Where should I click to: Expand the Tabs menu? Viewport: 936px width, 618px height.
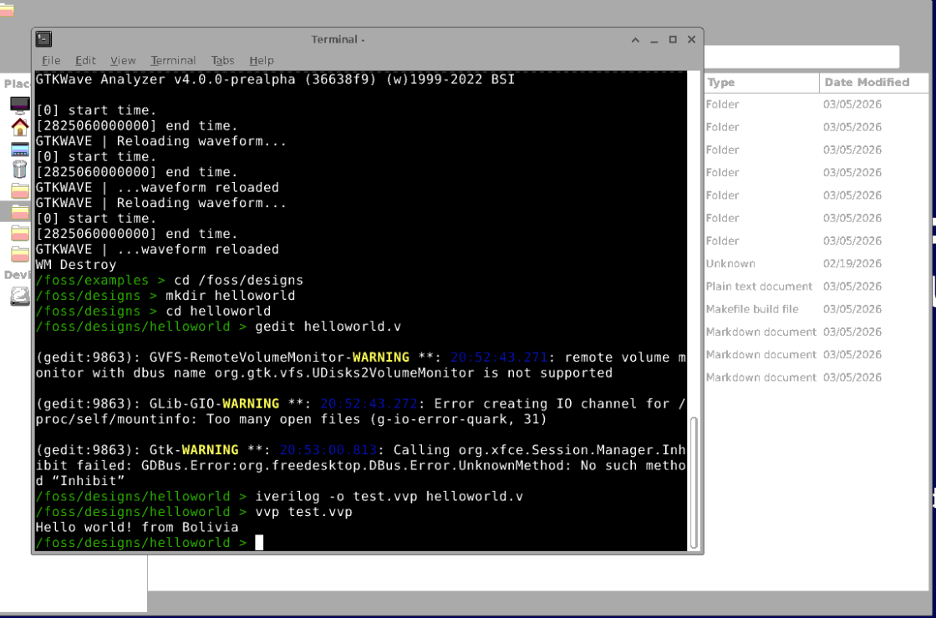tap(222, 61)
